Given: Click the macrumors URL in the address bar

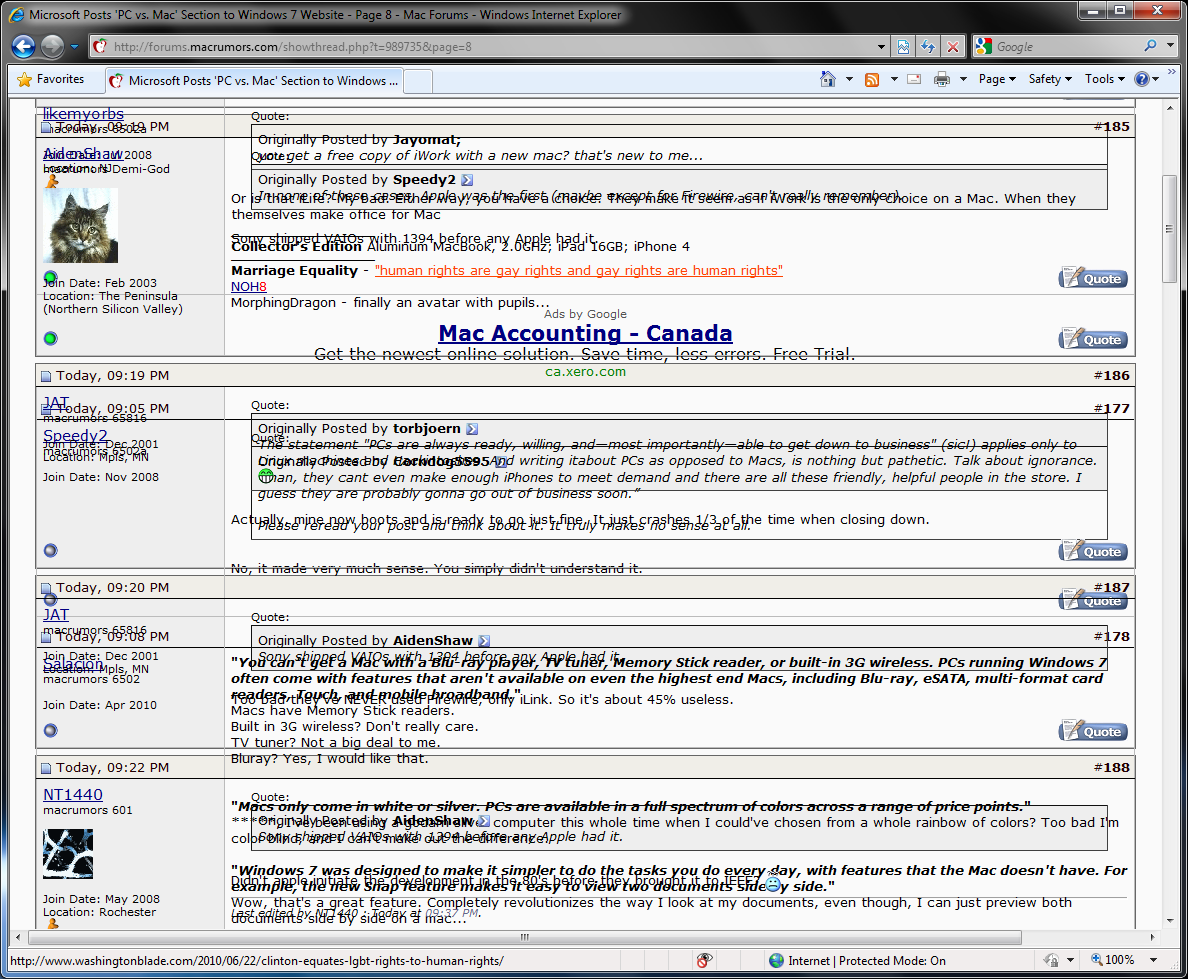Looking at the screenshot, I should pos(292,47).
